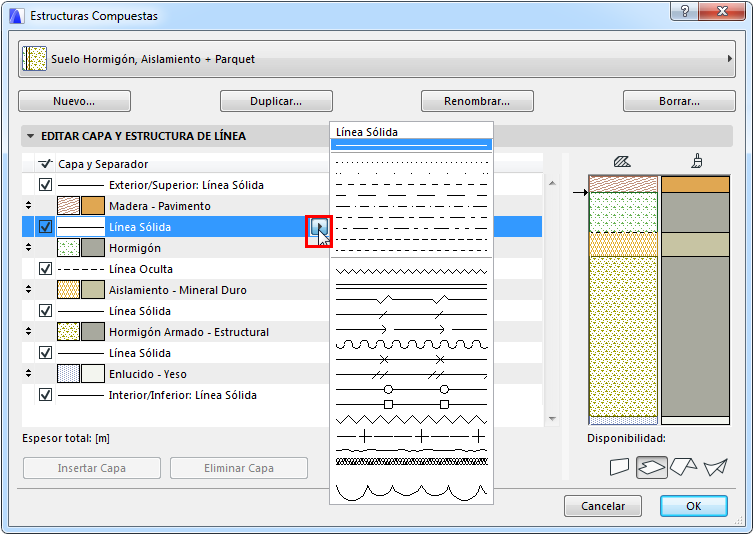Toggle Interior/Inferior Línea Sólida checkbox

pyautogui.click(x=45, y=395)
